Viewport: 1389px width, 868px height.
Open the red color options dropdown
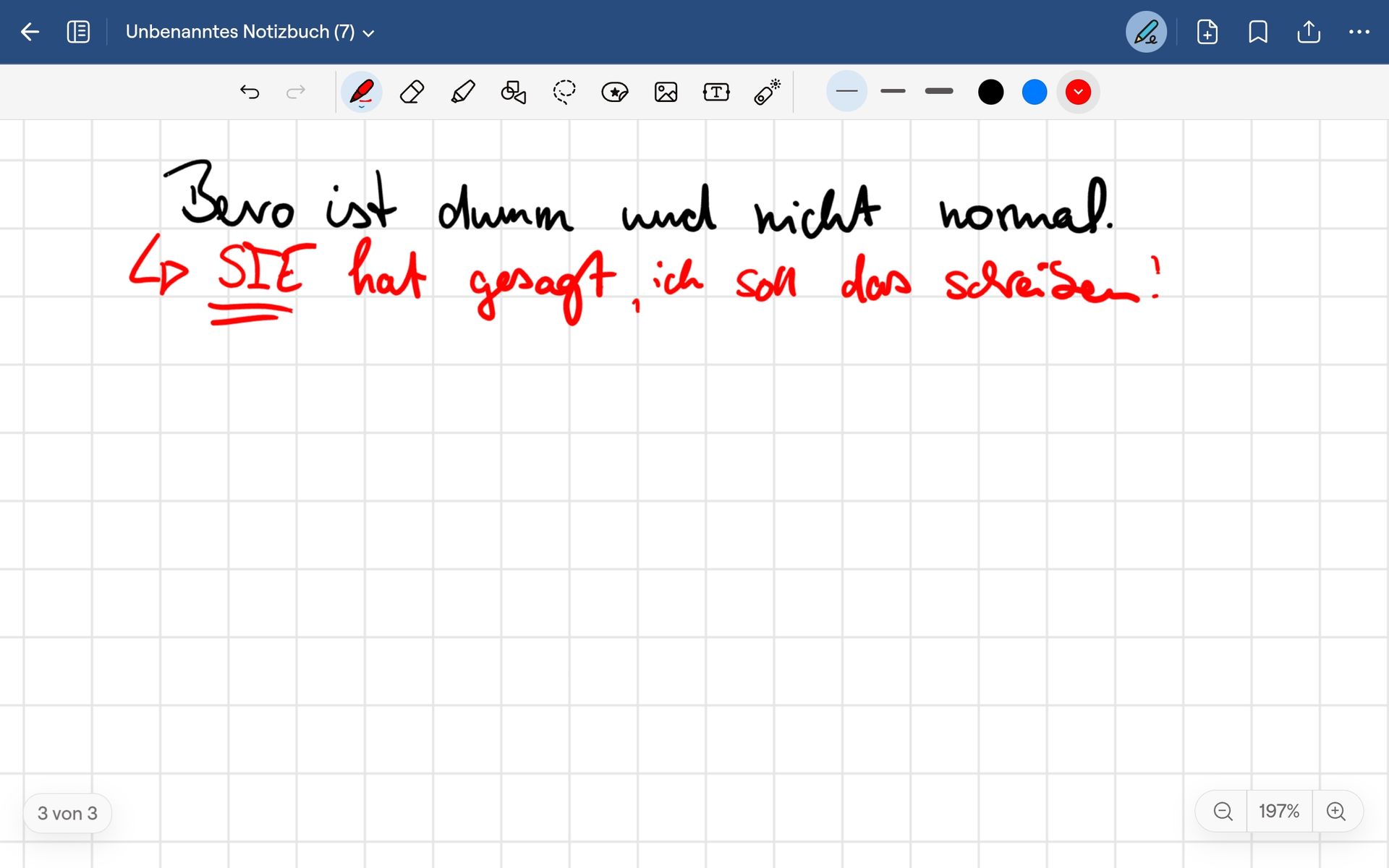tap(1078, 92)
